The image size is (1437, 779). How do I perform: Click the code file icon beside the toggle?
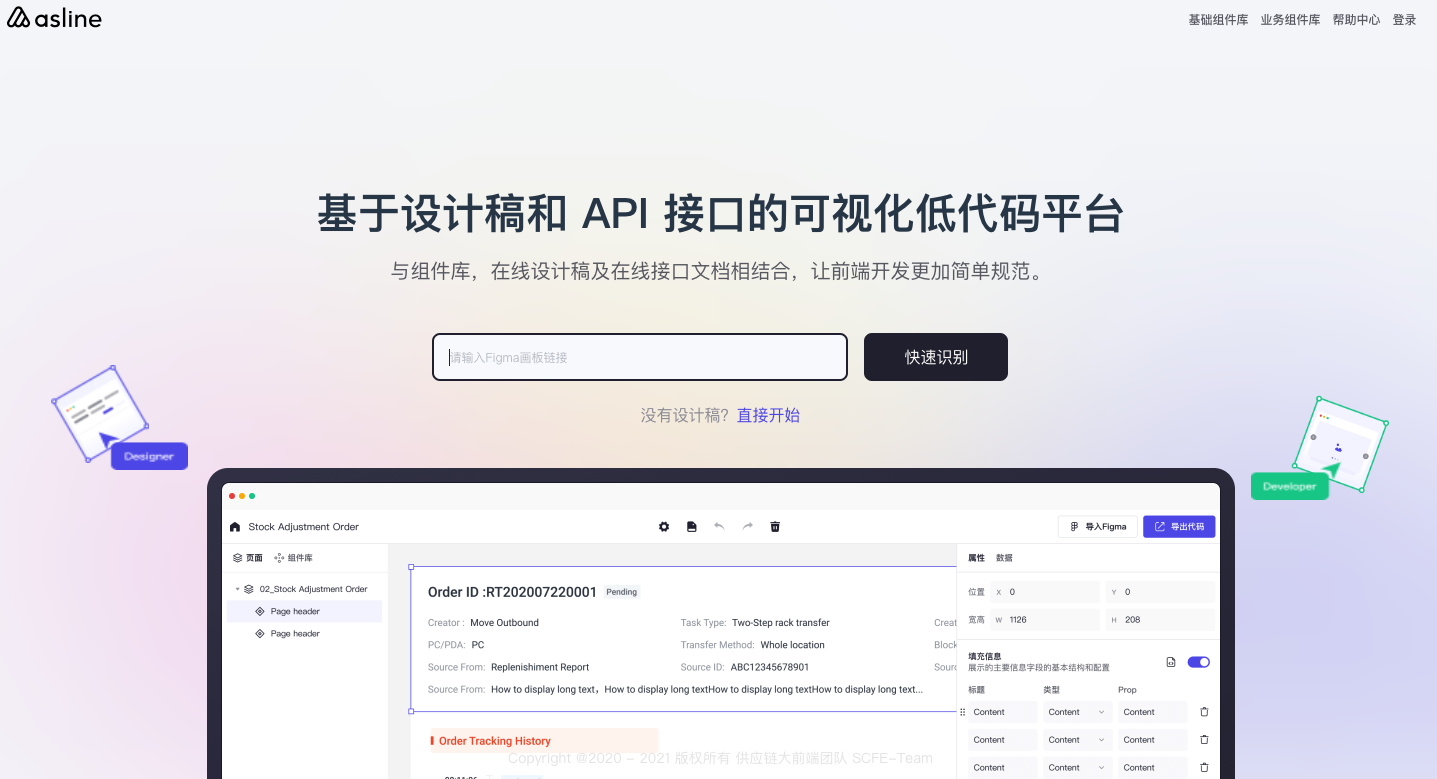[1171, 662]
